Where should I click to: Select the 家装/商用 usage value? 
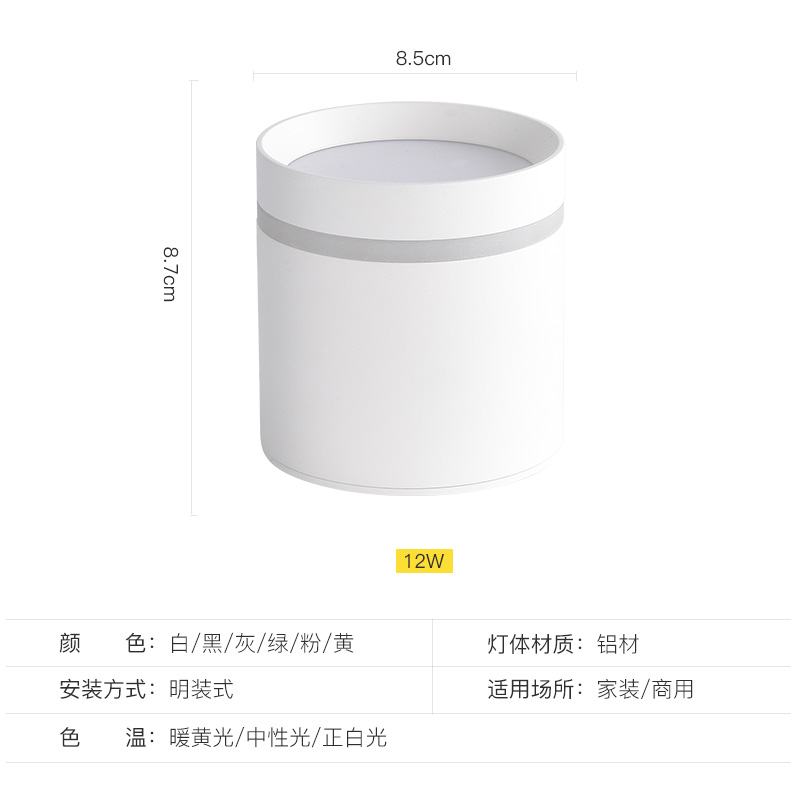(645, 689)
